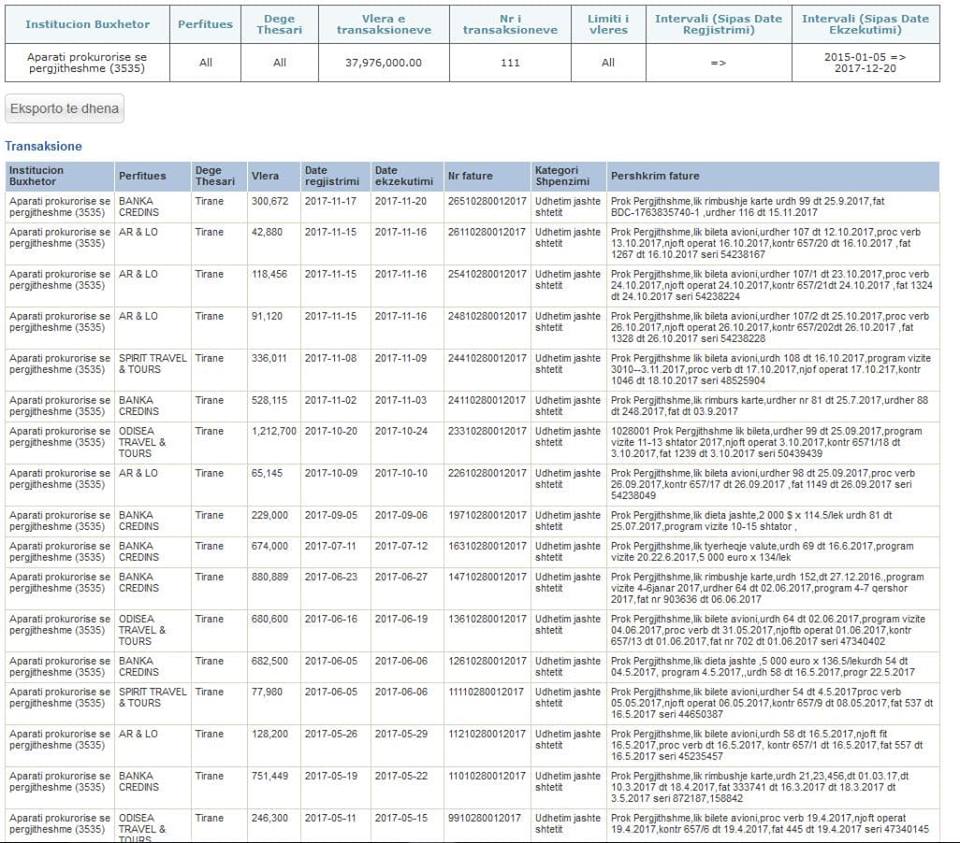Viewport: 960px width, 843px height.
Task: Select ODISEA TRAVEL & TOURS in 1,212,700 row
Action: [142, 442]
